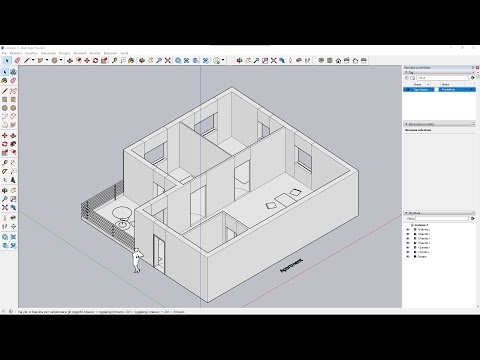The width and height of the screenshot is (480, 360).
Task: Click the info icon in status bar
Action: coord(11,312)
